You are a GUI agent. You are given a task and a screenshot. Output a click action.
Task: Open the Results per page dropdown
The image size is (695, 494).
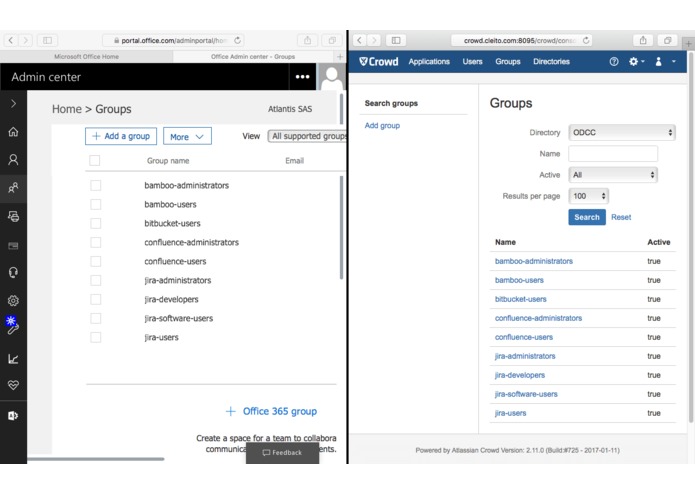pos(588,196)
